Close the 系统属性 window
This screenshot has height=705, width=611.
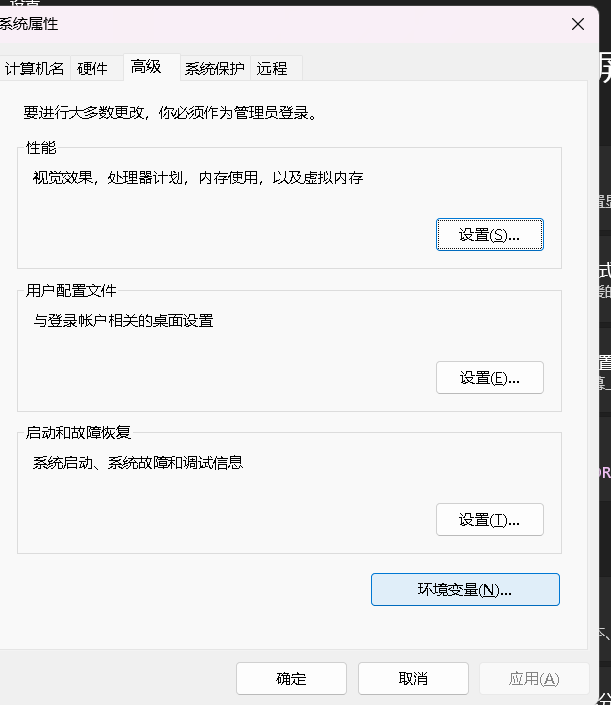pyautogui.click(x=578, y=24)
